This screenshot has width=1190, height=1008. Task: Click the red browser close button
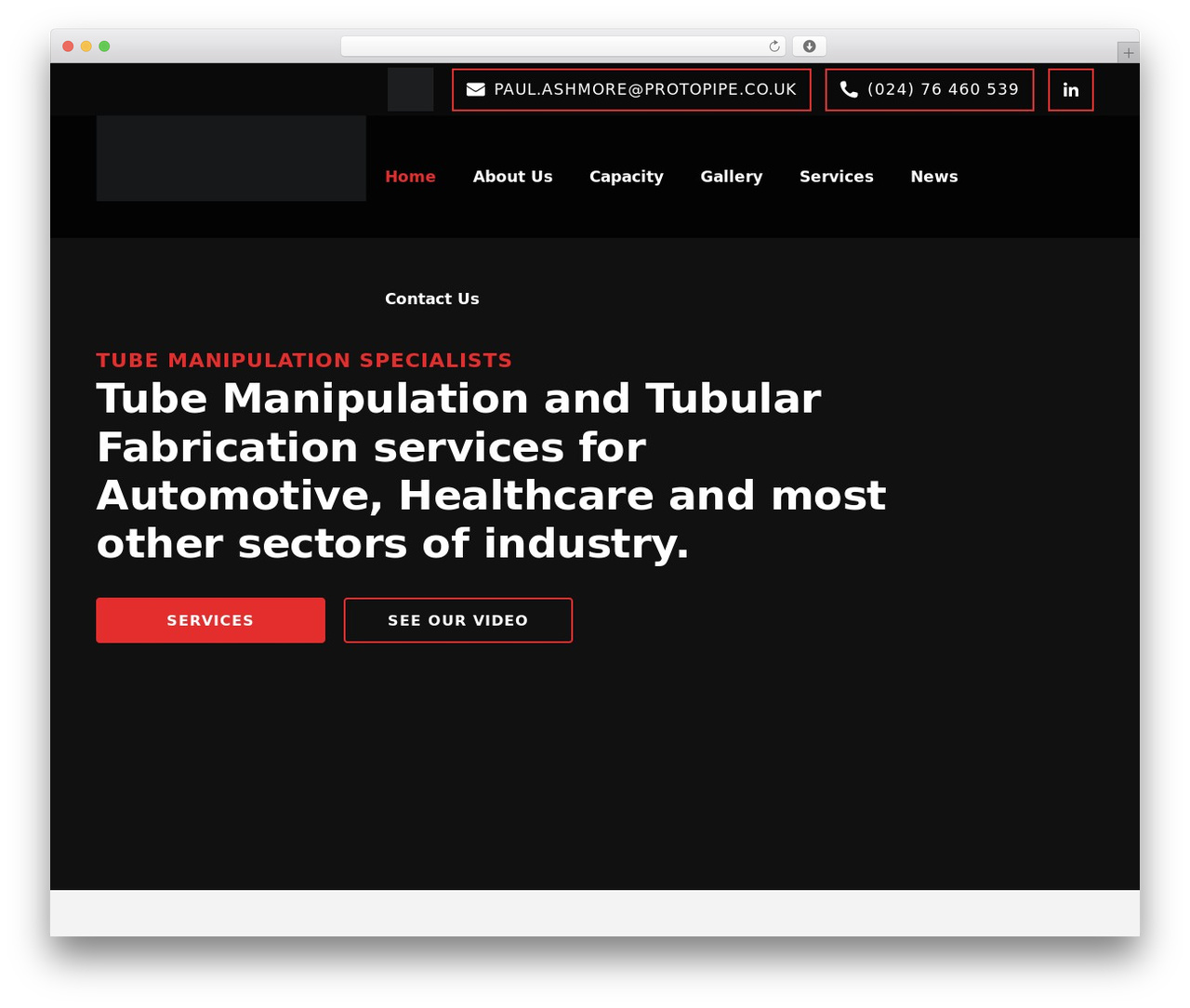click(68, 46)
